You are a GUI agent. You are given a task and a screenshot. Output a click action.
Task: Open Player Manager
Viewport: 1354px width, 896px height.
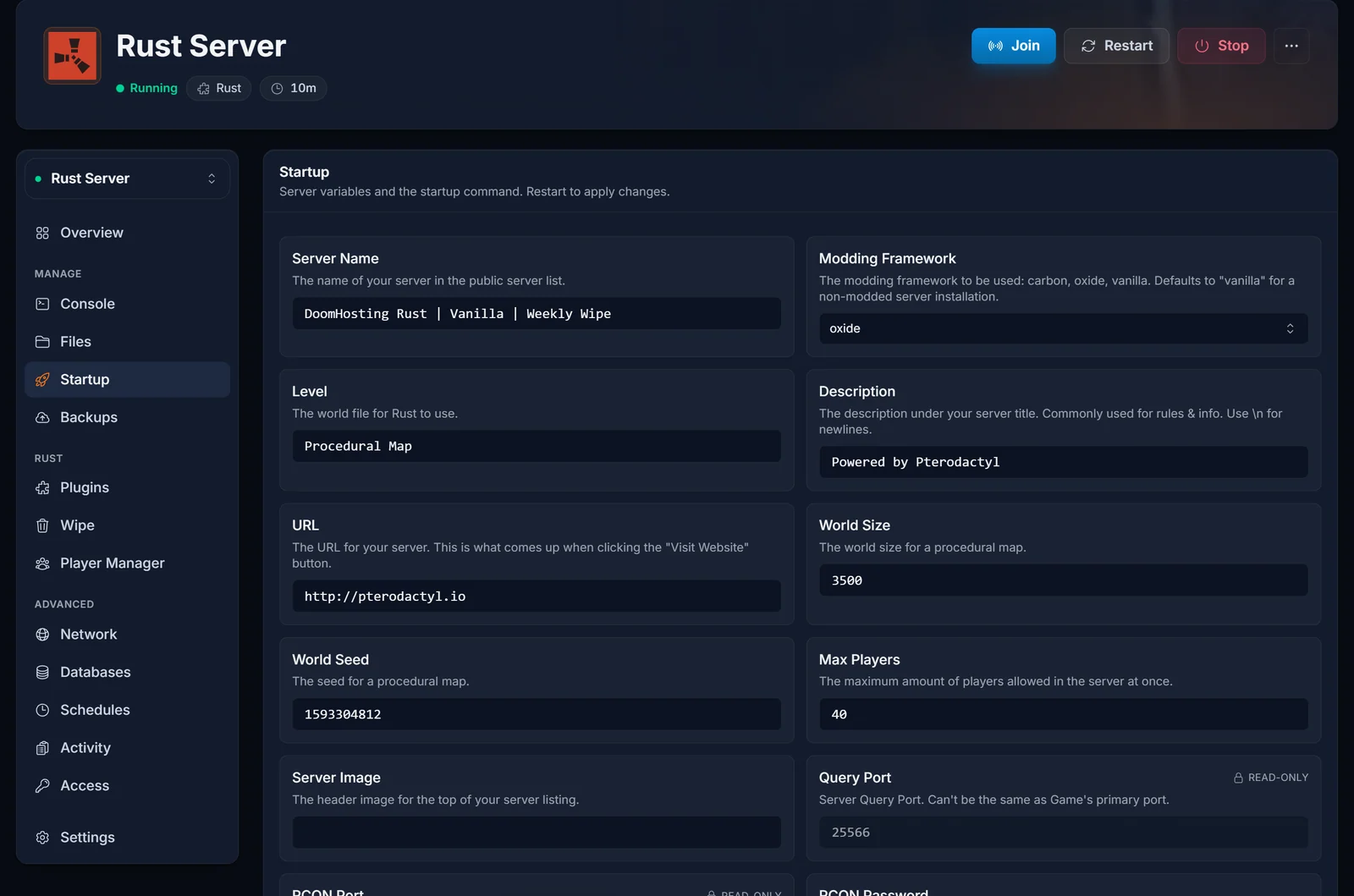pyautogui.click(x=127, y=563)
